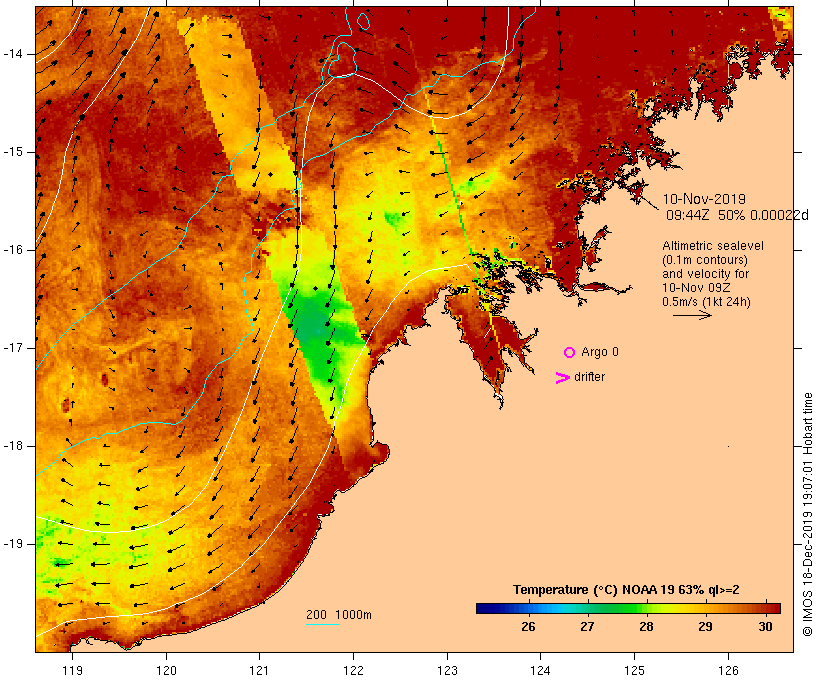
Task: Click the IMOS copyright timestamp text
Action: (x=807, y=514)
